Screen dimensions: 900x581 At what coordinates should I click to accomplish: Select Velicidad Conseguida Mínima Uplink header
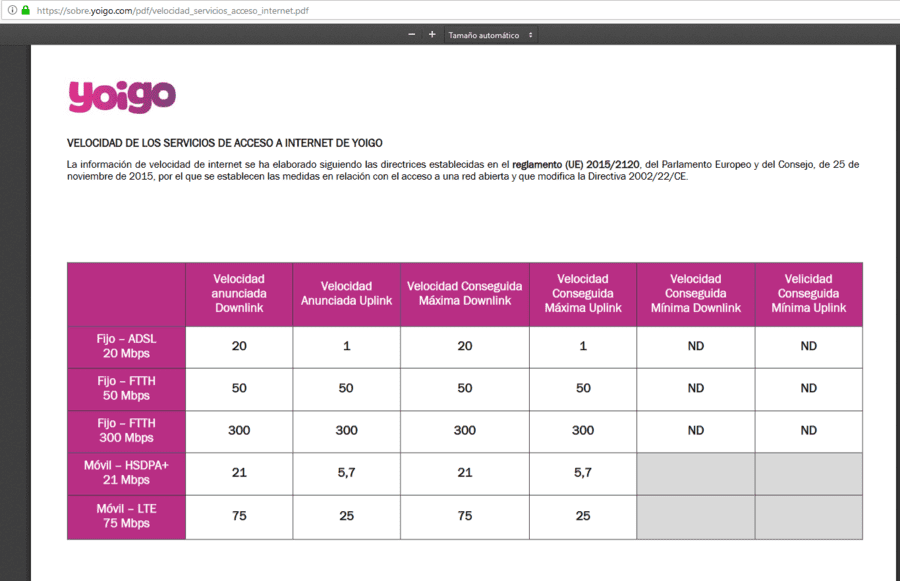click(x=808, y=294)
